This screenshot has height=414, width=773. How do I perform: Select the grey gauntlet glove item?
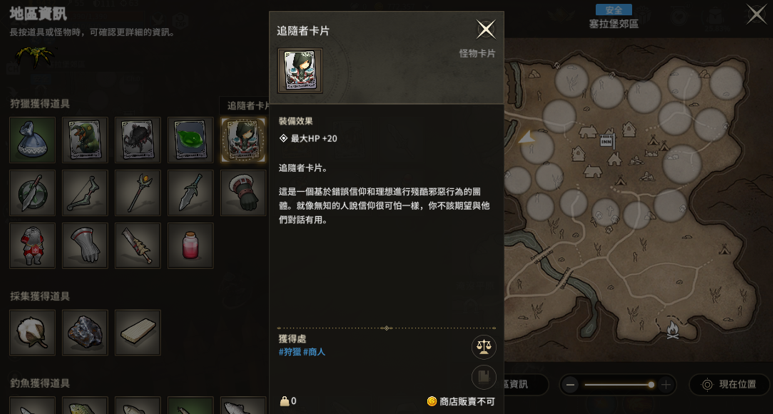[85, 245]
